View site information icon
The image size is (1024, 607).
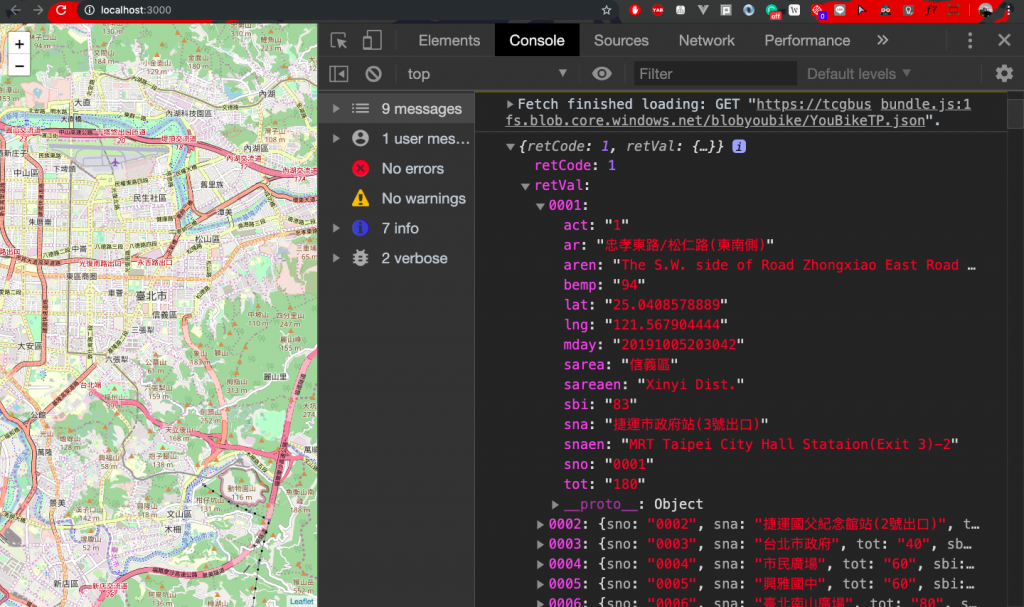tap(89, 10)
